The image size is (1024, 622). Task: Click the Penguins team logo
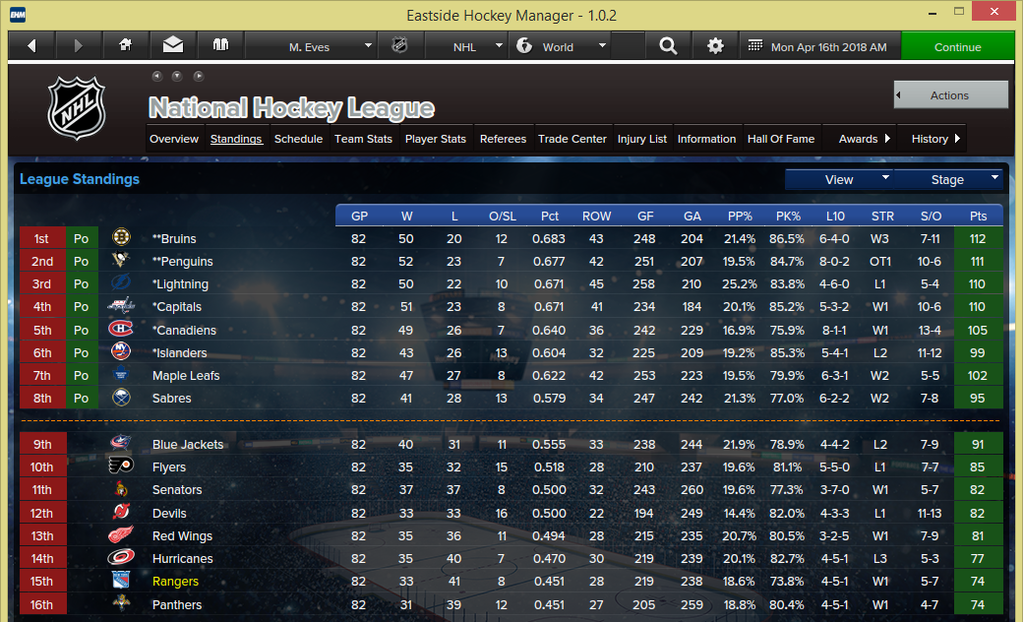121,260
